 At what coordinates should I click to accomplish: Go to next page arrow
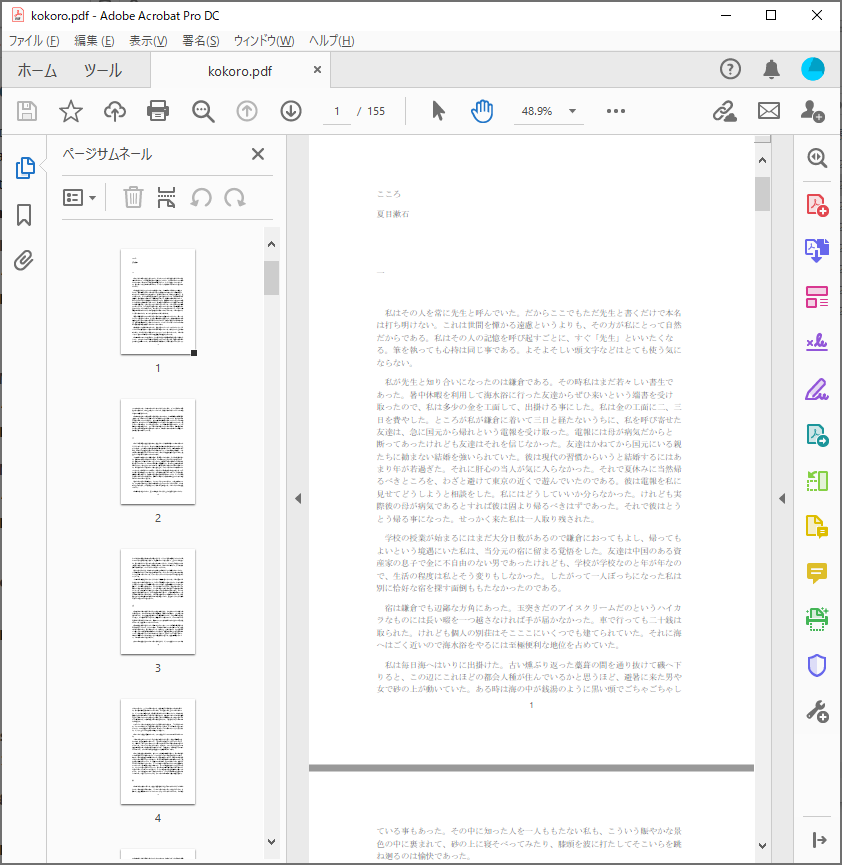pos(291,111)
